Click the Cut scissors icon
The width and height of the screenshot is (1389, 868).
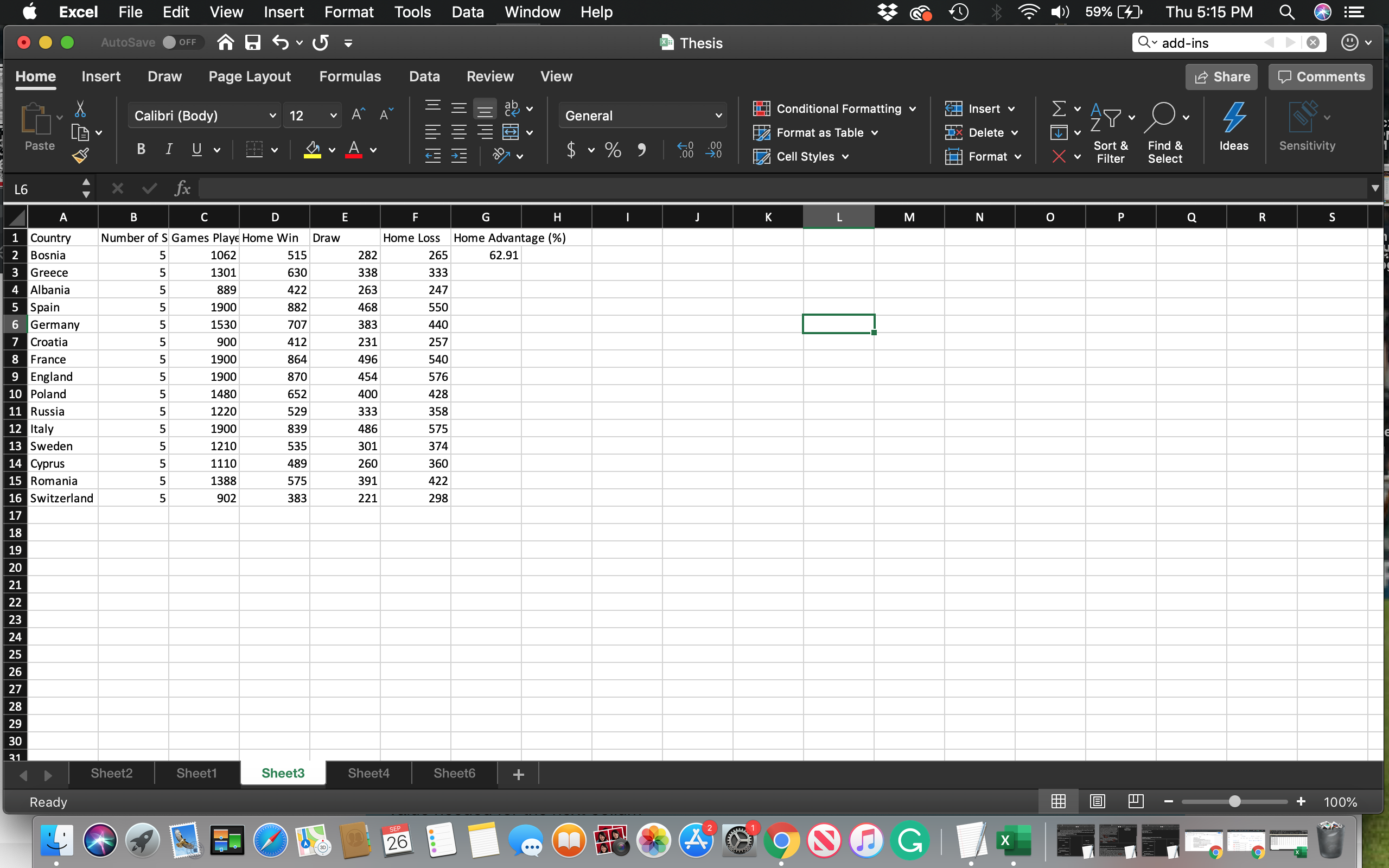point(80,109)
